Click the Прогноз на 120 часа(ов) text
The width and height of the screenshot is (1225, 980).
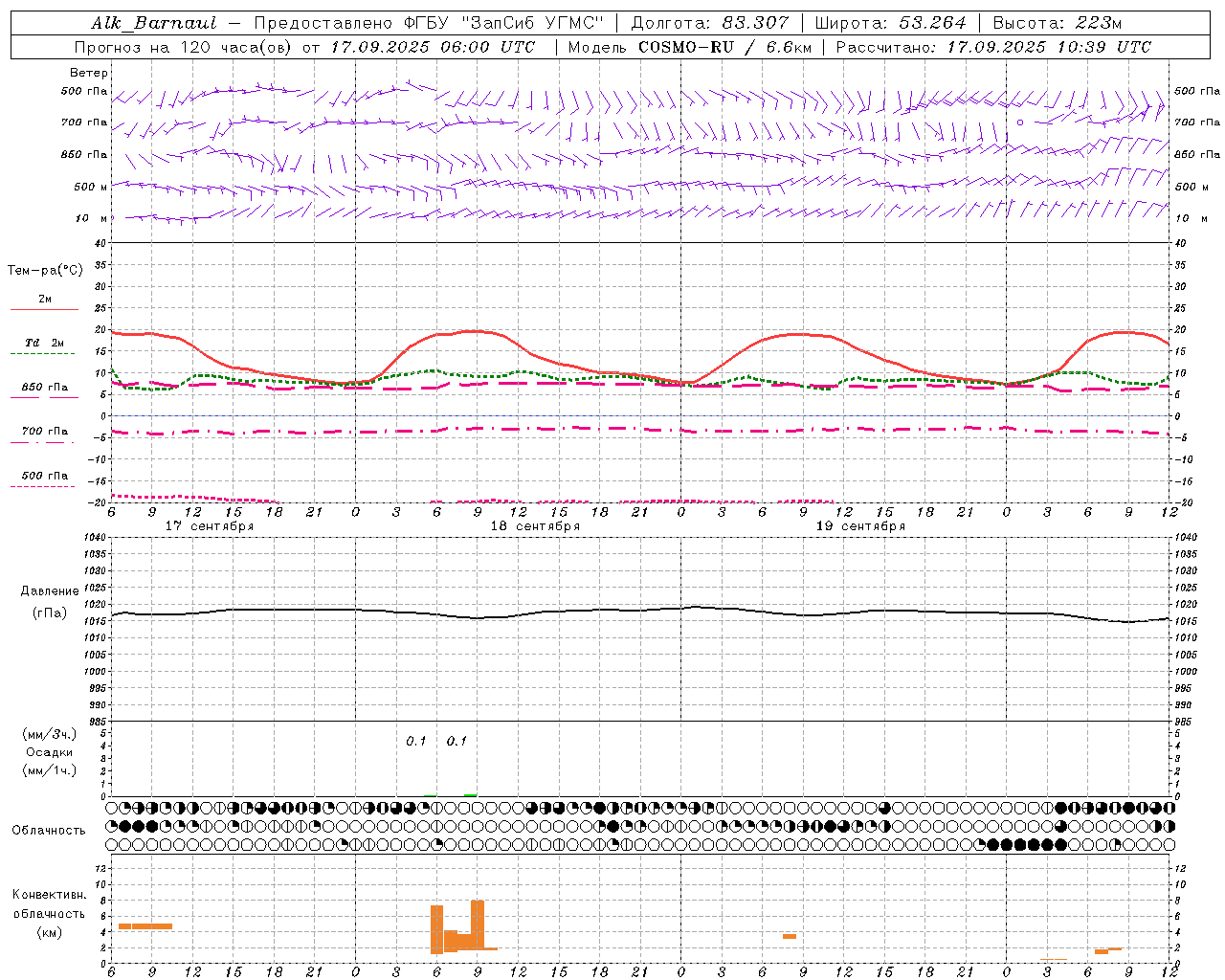click(x=184, y=47)
